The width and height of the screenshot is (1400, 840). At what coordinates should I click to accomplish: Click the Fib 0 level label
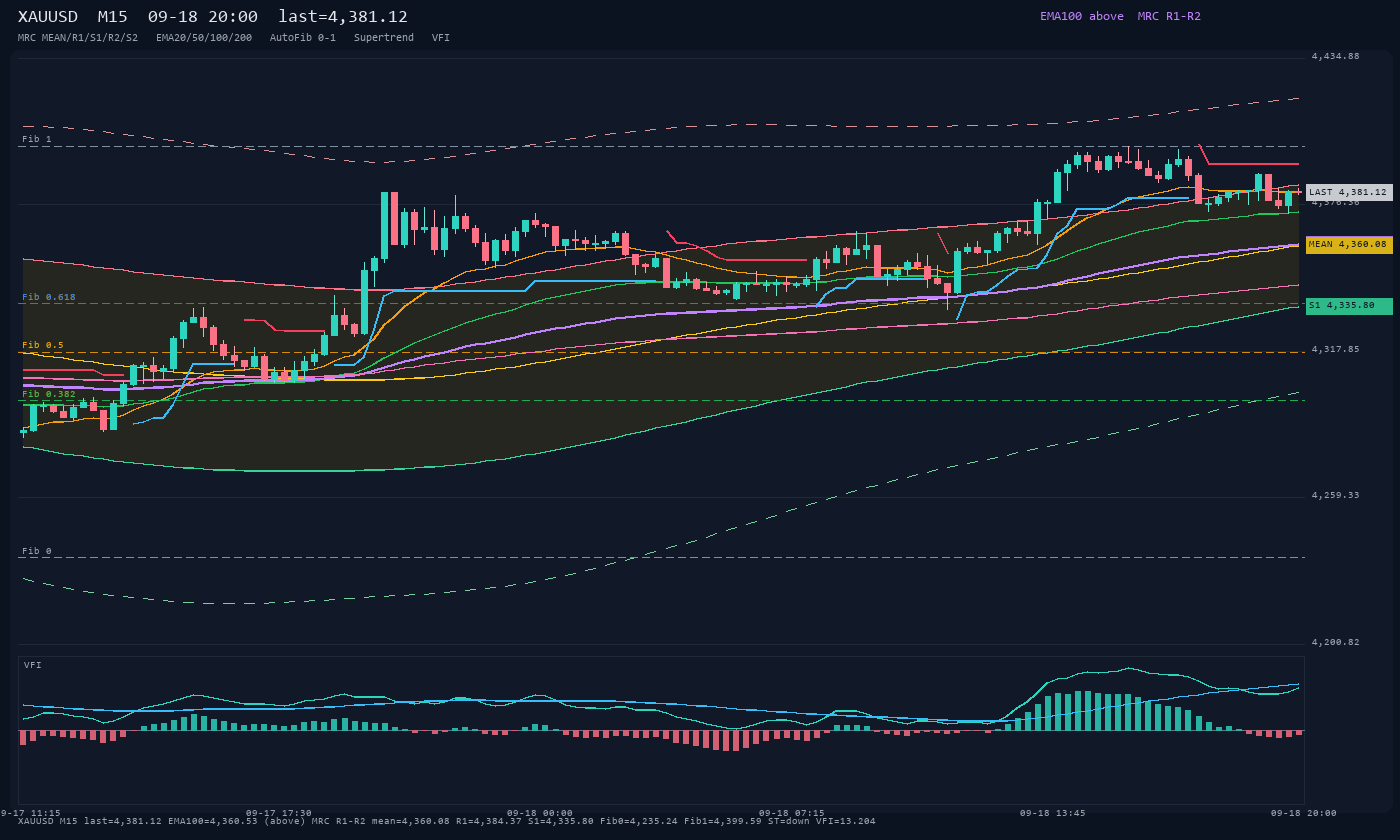tap(37, 551)
